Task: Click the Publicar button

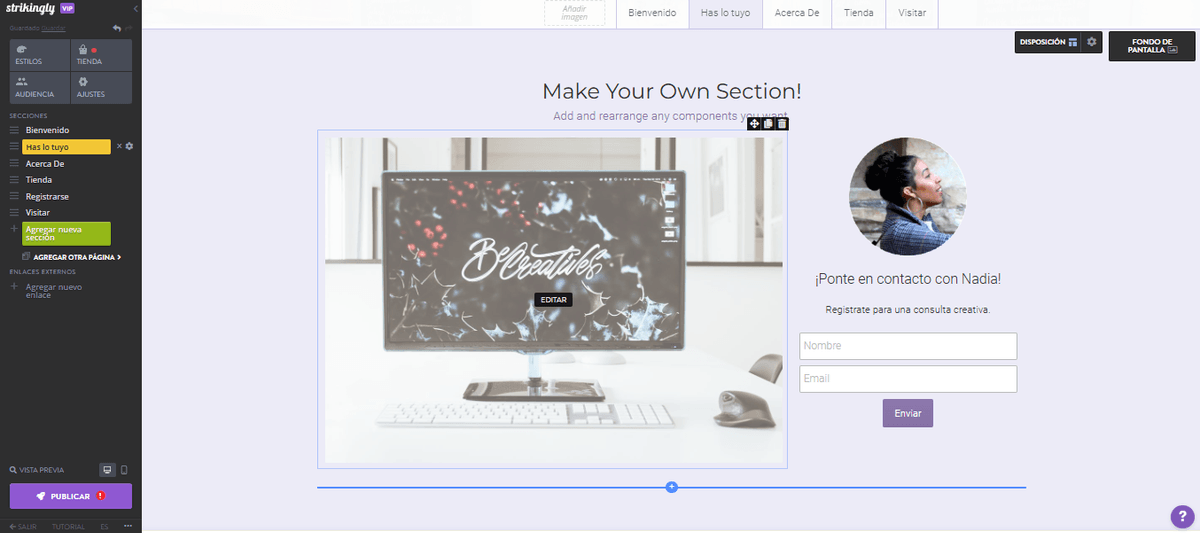Action: click(70, 496)
